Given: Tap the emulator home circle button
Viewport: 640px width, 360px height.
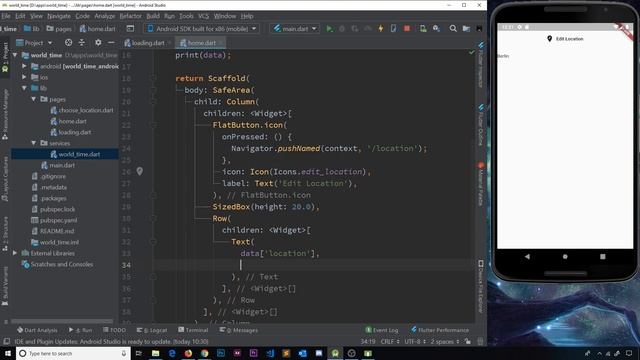Looking at the screenshot, I should [565, 256].
